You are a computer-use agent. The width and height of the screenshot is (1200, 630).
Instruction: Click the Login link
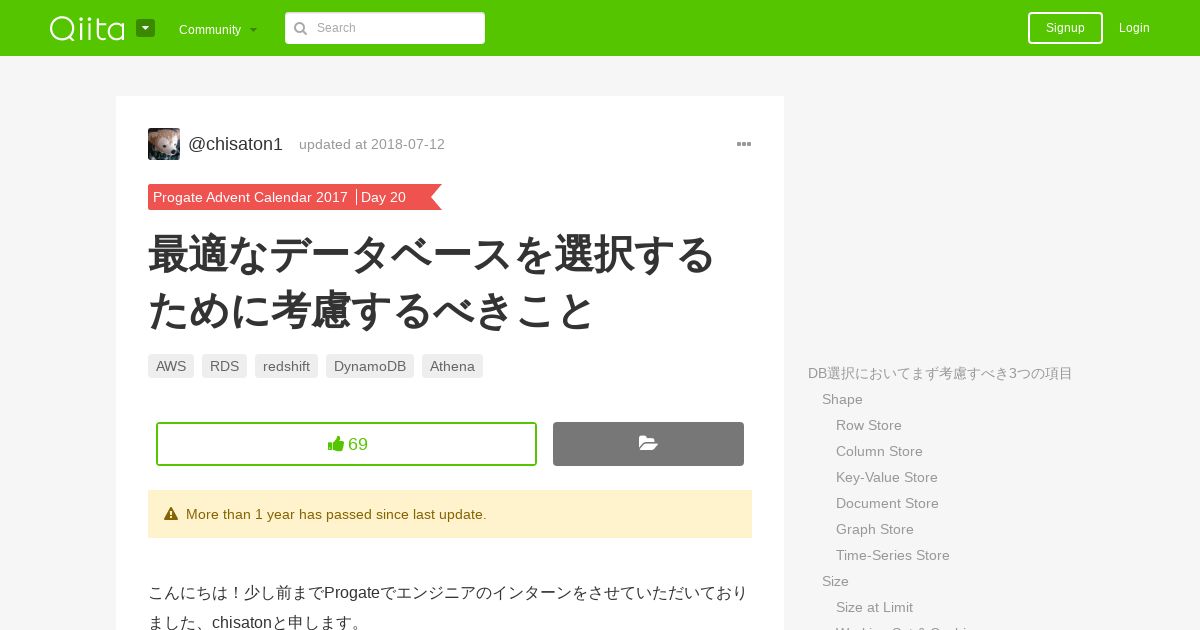(1134, 28)
